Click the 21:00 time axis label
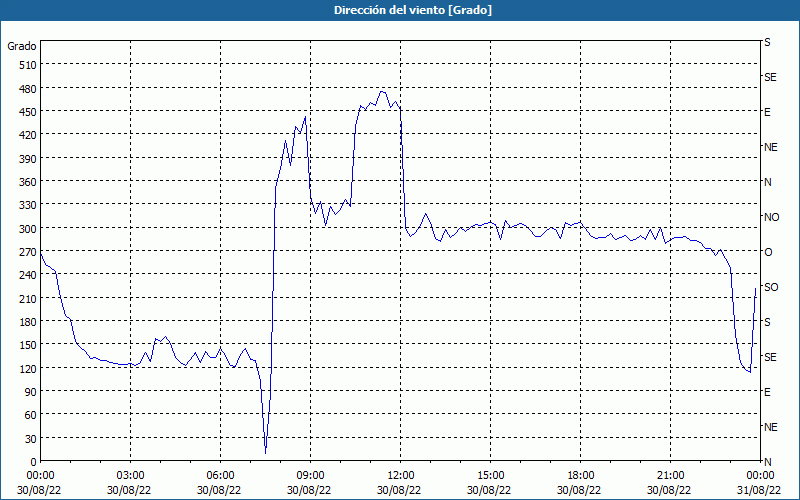Image resolution: width=800 pixels, height=500 pixels. [x=670, y=476]
